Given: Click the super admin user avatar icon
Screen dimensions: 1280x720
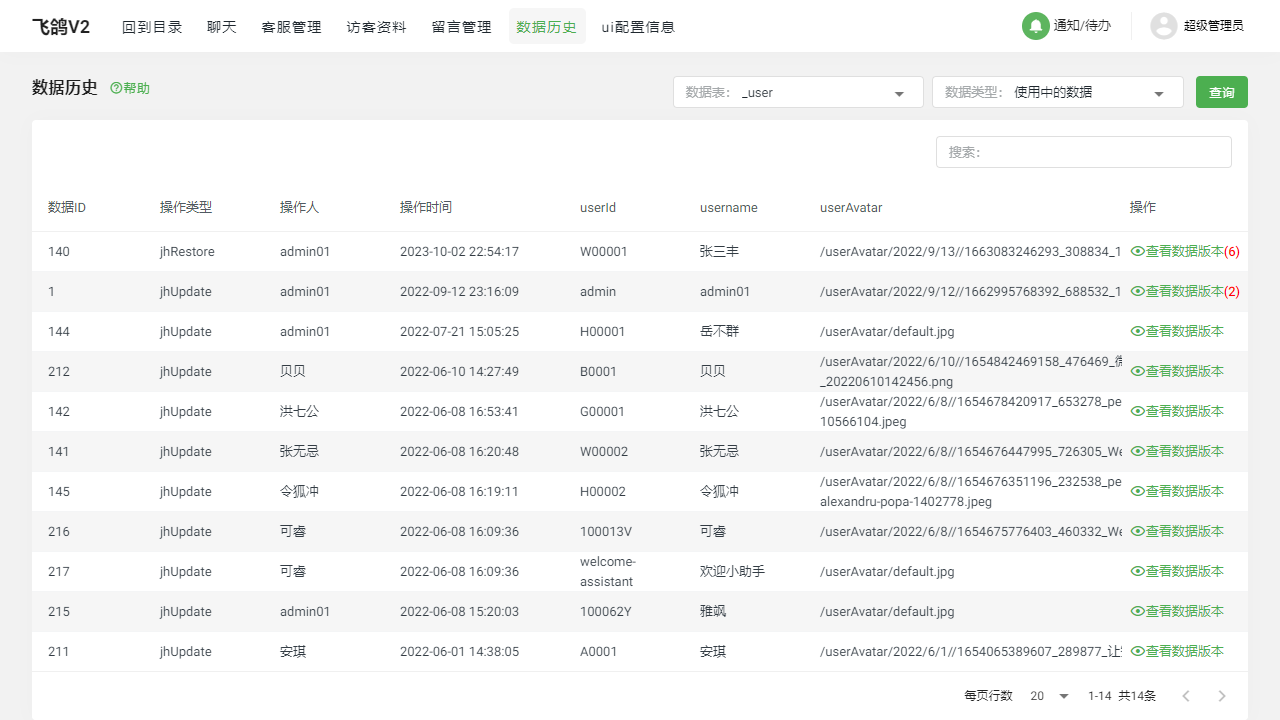Looking at the screenshot, I should pos(1163,26).
